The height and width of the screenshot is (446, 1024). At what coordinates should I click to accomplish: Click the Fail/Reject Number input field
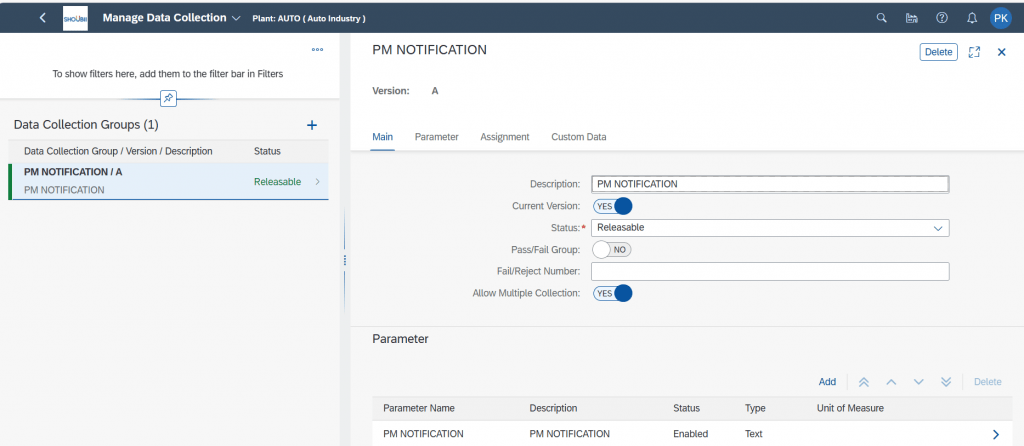click(x=770, y=272)
